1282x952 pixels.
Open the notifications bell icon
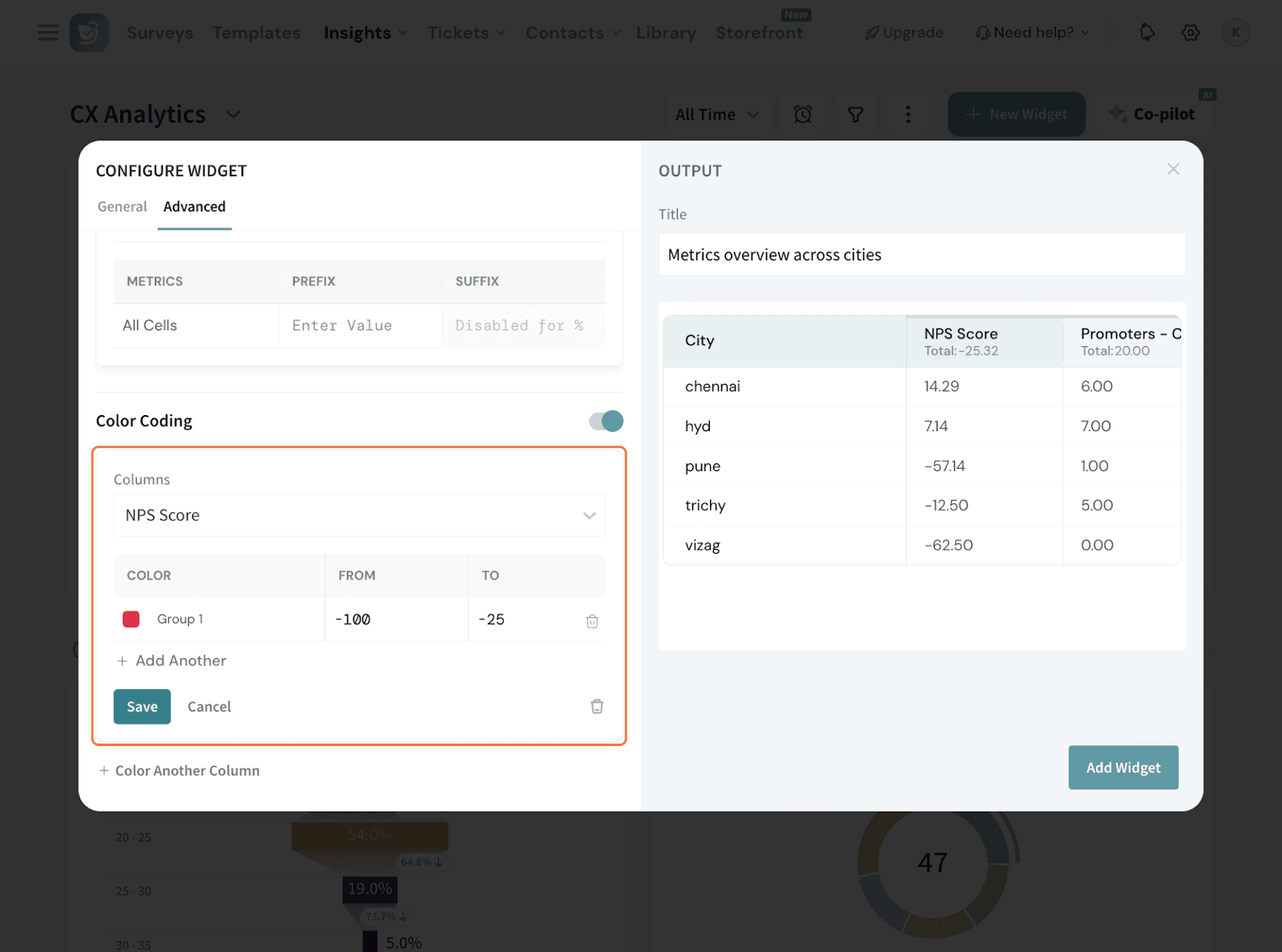tap(1147, 33)
